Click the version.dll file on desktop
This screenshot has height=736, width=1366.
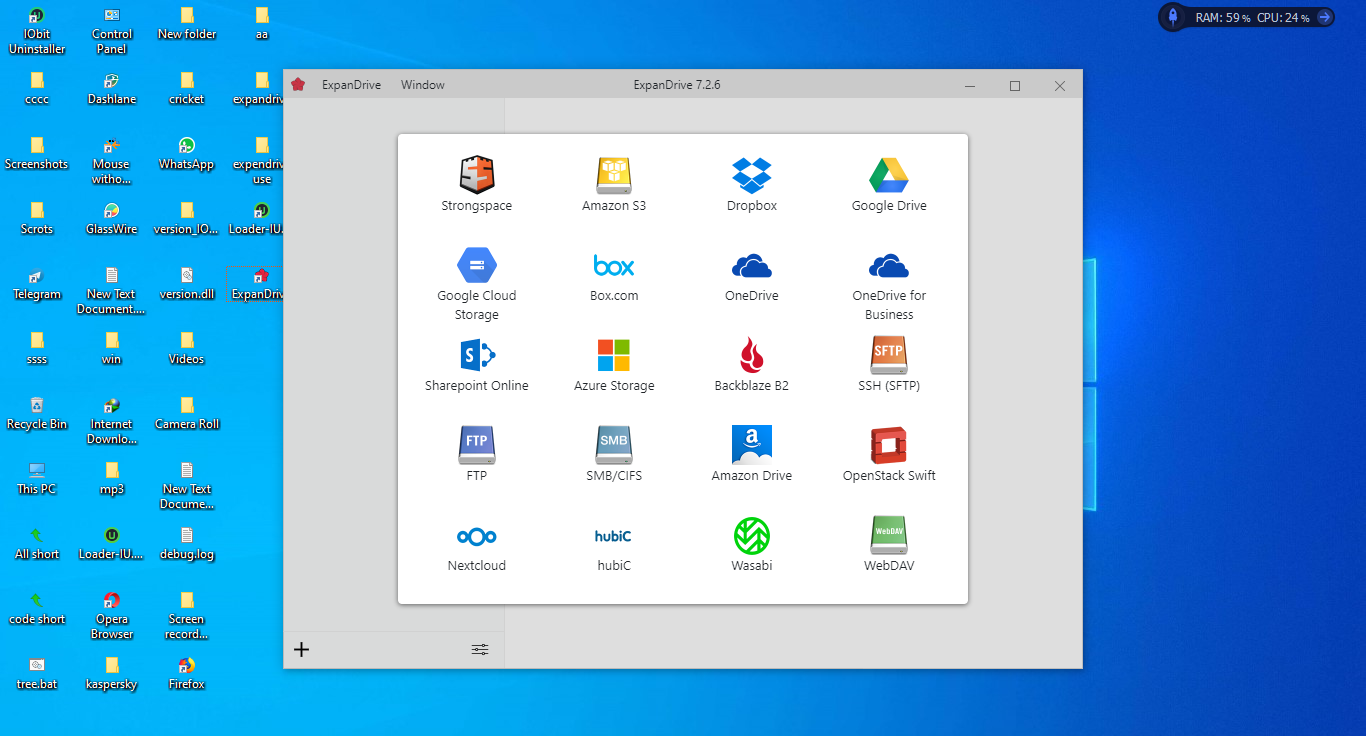pyautogui.click(x=187, y=283)
